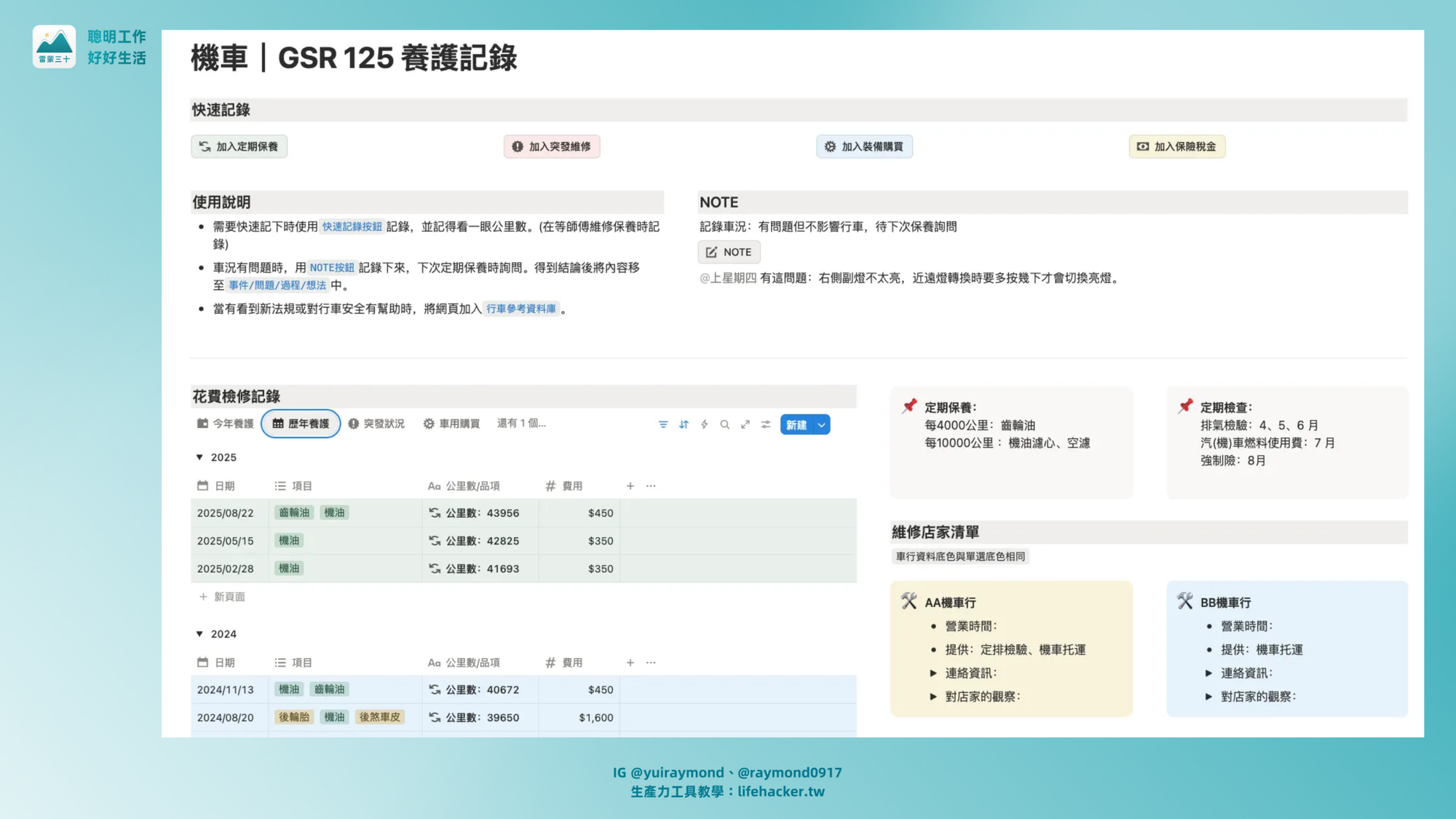
Task: Open 行車參考資料庫 link
Action: [x=521, y=309]
